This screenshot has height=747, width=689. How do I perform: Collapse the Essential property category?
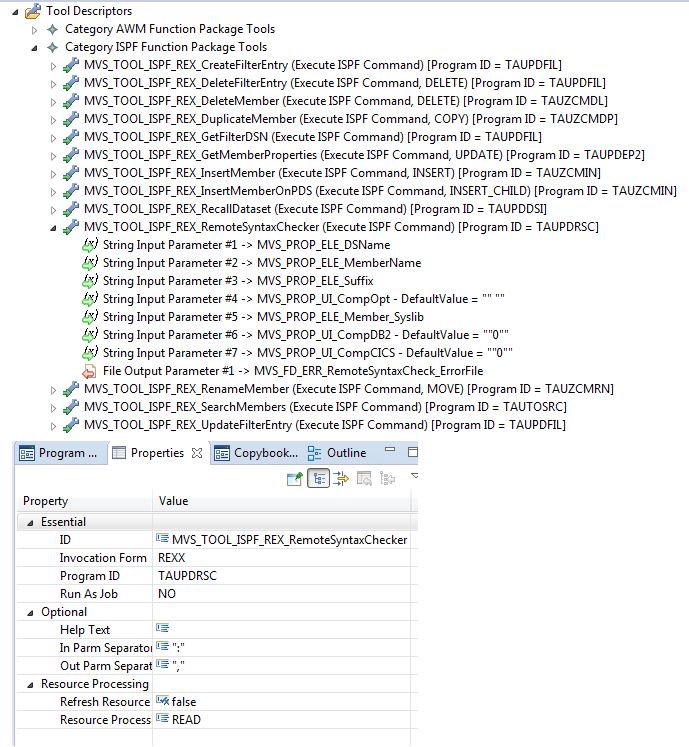(29, 522)
